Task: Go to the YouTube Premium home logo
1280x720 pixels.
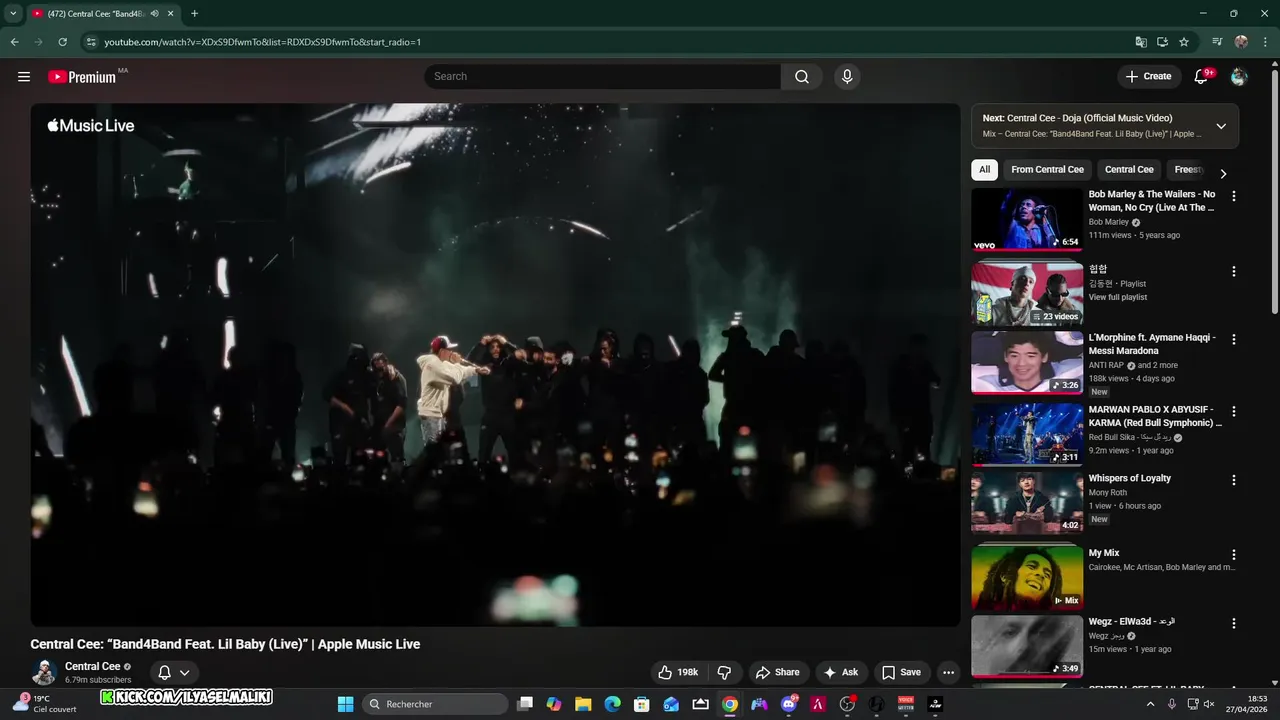Action: [82, 77]
